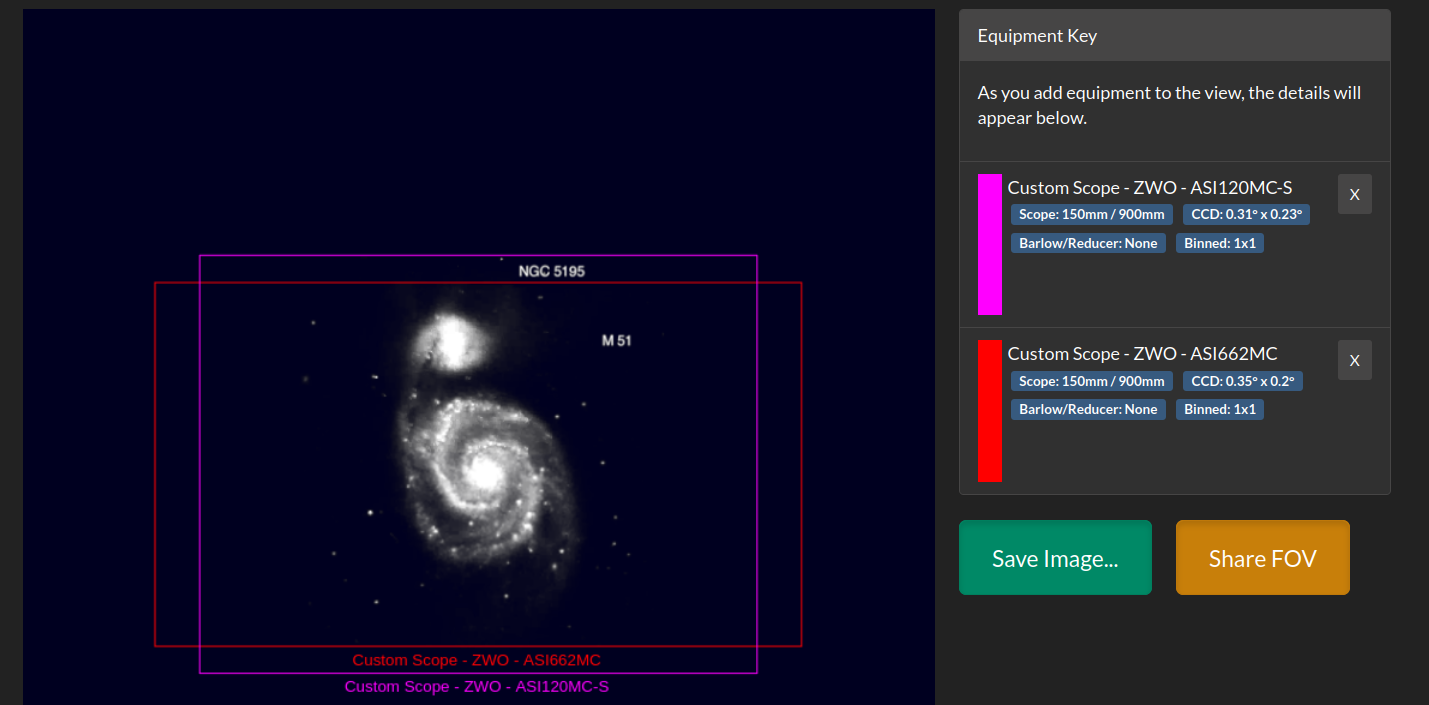1429x705 pixels.
Task: Click the Binned: 1x1 badge under ASI662MC
Action: (x=1220, y=409)
